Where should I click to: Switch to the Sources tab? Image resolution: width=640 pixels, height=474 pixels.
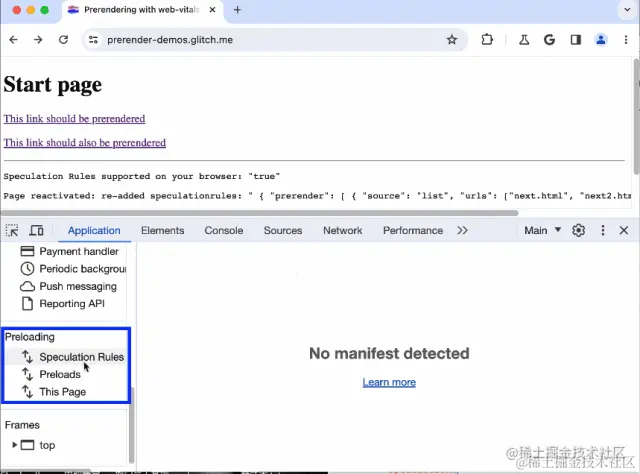tap(283, 231)
